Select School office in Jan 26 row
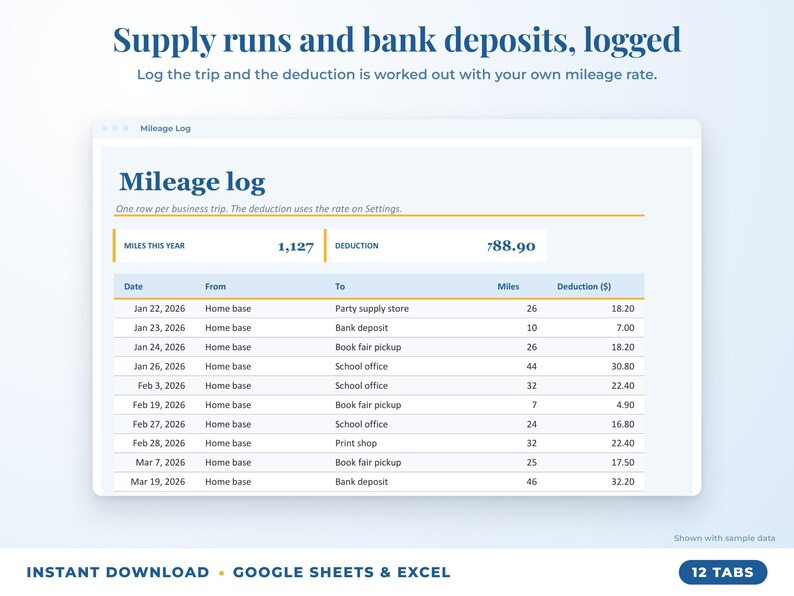Screen dimensions: 794x596 362,366
